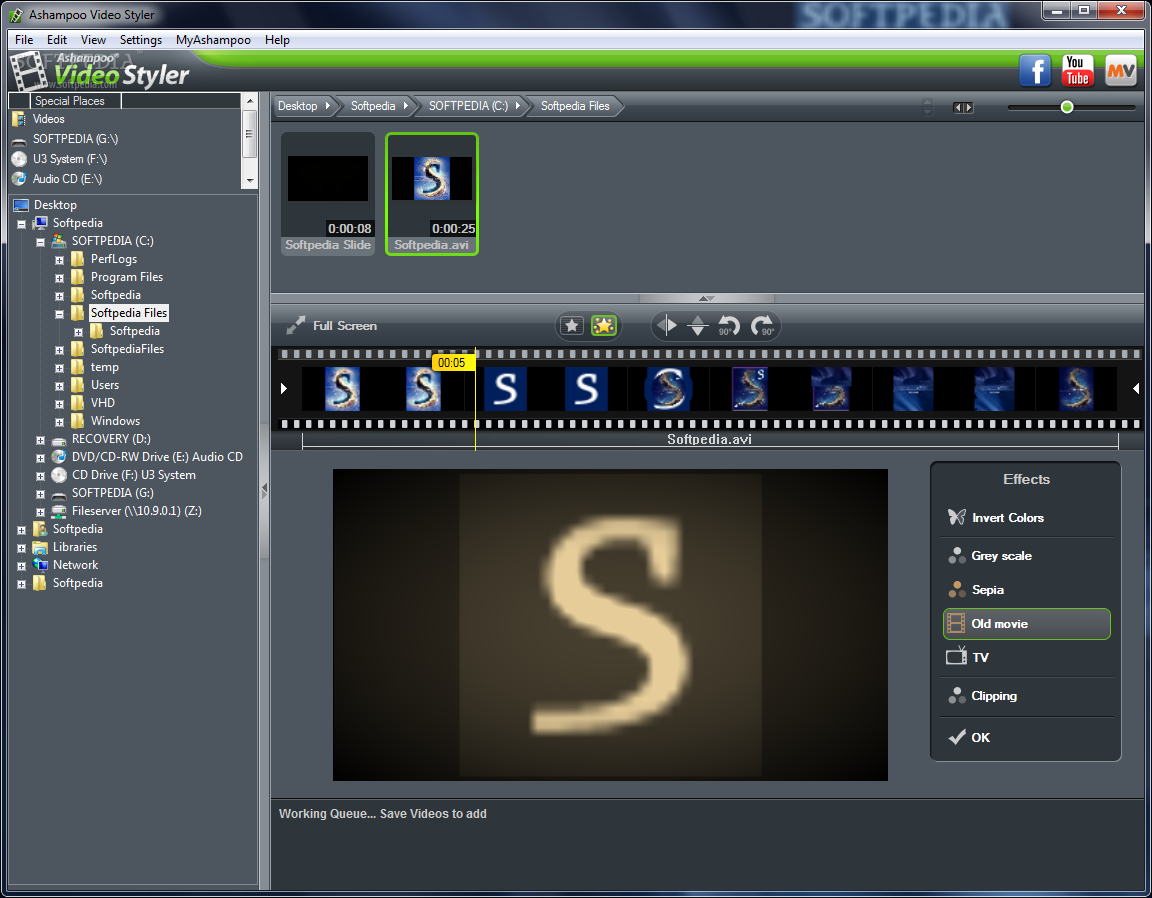The height and width of the screenshot is (898, 1152).
Task: Adjust the thumbnail size slider
Action: [1067, 107]
